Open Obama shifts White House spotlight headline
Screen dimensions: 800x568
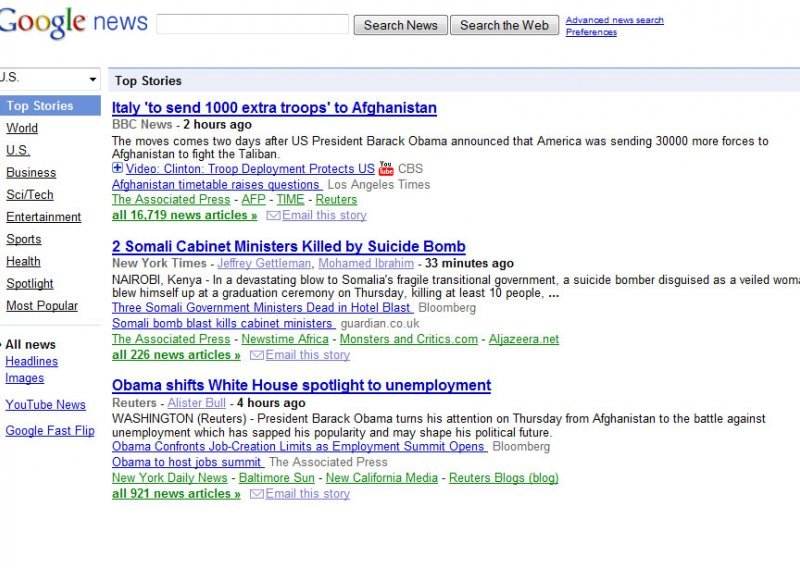click(302, 385)
